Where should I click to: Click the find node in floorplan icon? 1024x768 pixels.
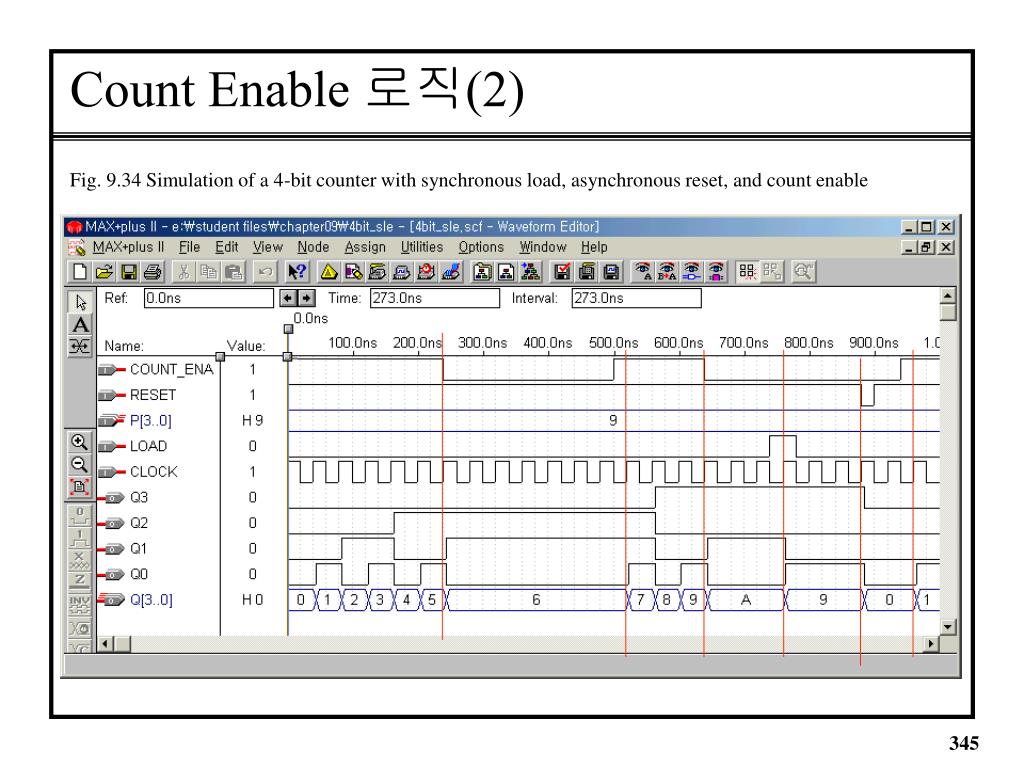(x=716, y=272)
